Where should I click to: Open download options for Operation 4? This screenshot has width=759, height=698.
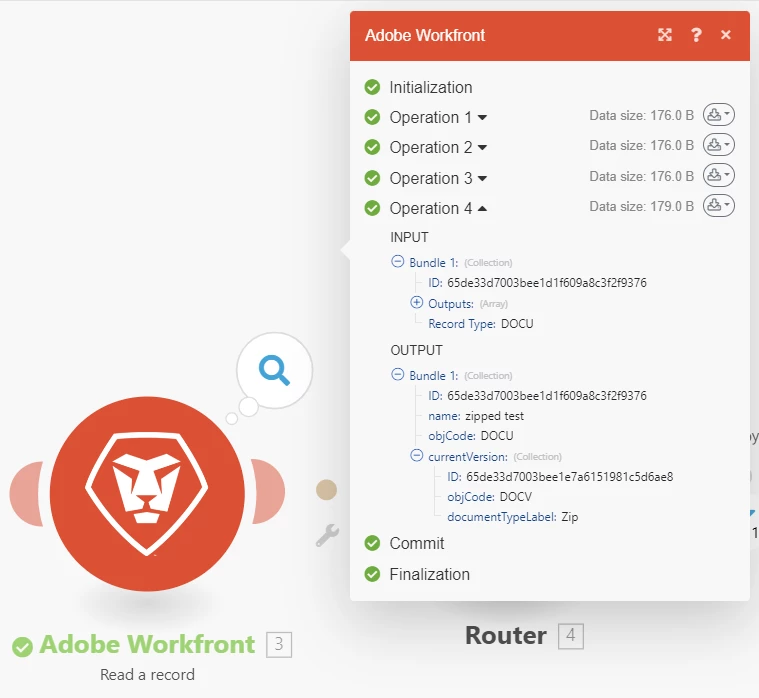(x=719, y=206)
